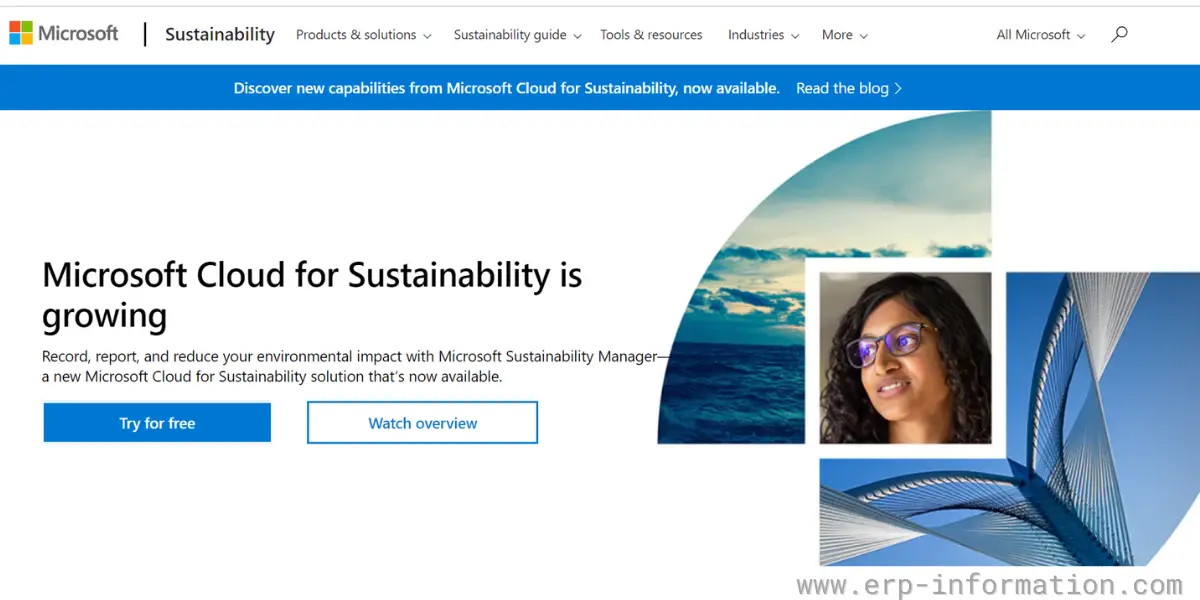Click the Microsoft Cloud for Sustainability heading

click(x=312, y=295)
